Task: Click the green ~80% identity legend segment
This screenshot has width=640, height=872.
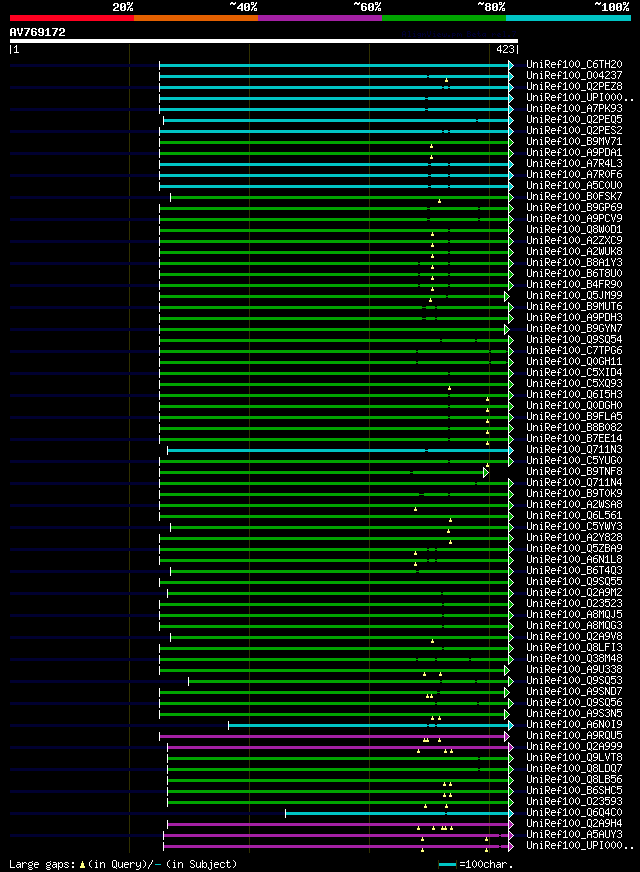Action: coord(444,18)
